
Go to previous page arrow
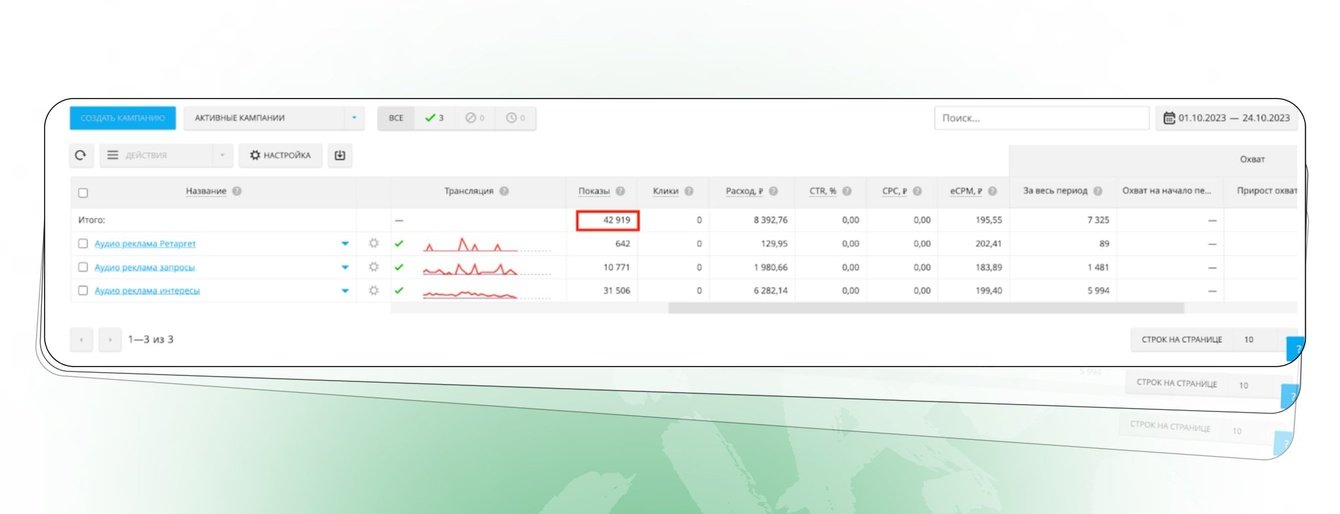click(81, 340)
